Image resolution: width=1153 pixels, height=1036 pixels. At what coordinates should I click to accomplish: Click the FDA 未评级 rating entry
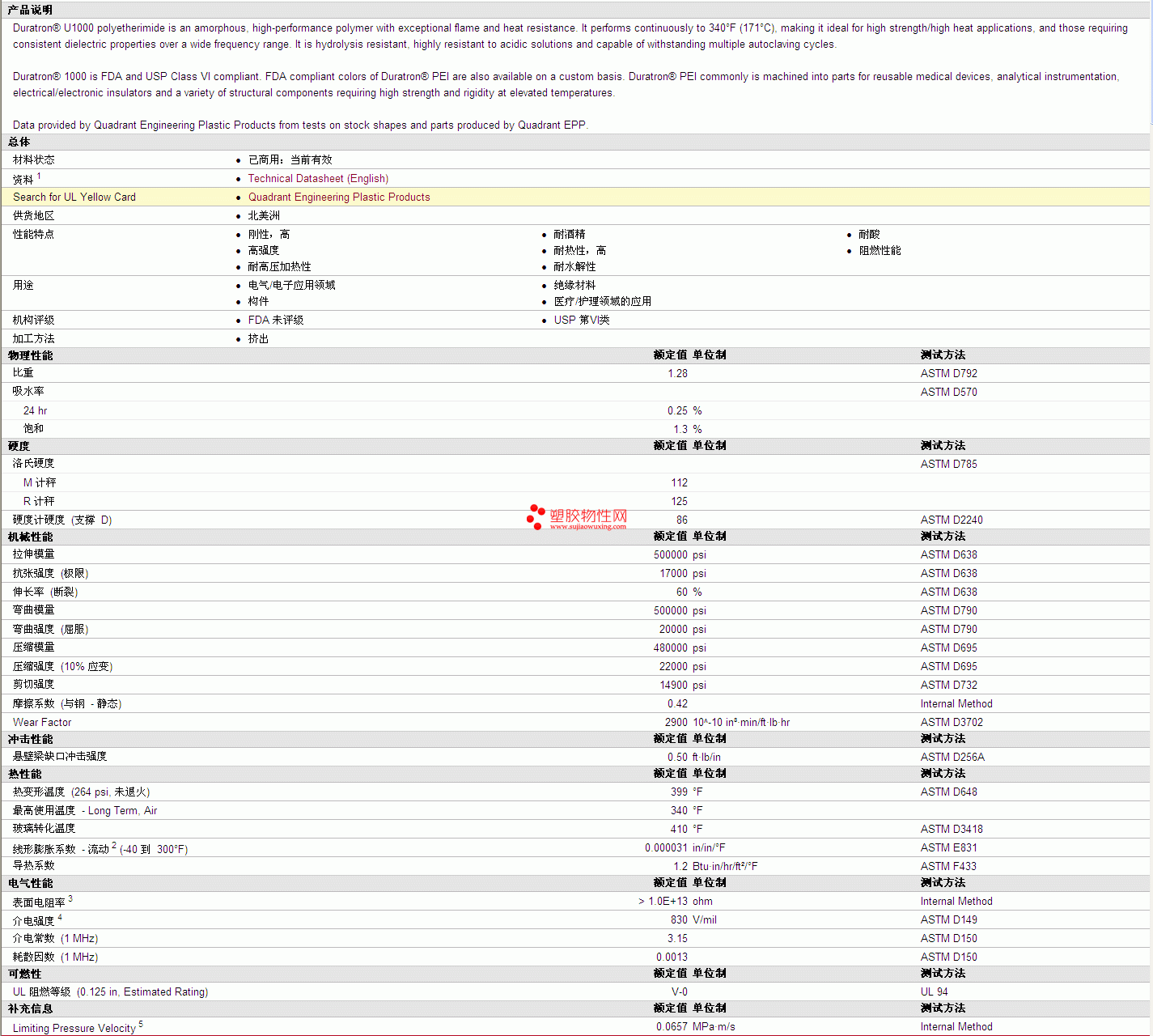(x=276, y=321)
